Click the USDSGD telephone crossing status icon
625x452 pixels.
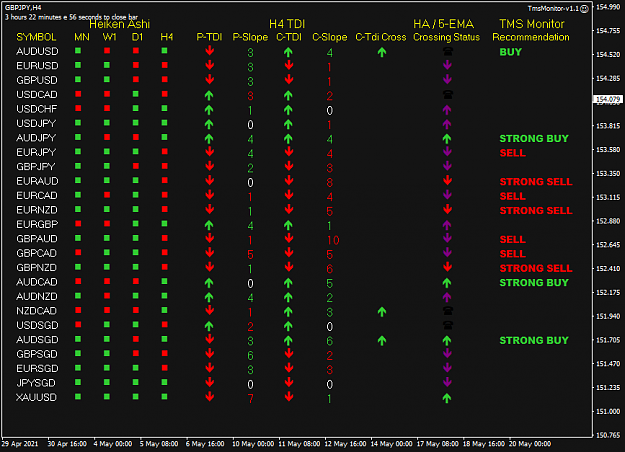click(448, 325)
